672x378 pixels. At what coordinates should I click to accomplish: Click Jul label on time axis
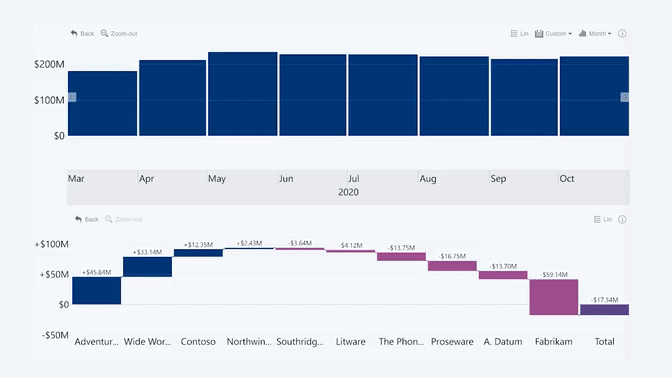[354, 179]
